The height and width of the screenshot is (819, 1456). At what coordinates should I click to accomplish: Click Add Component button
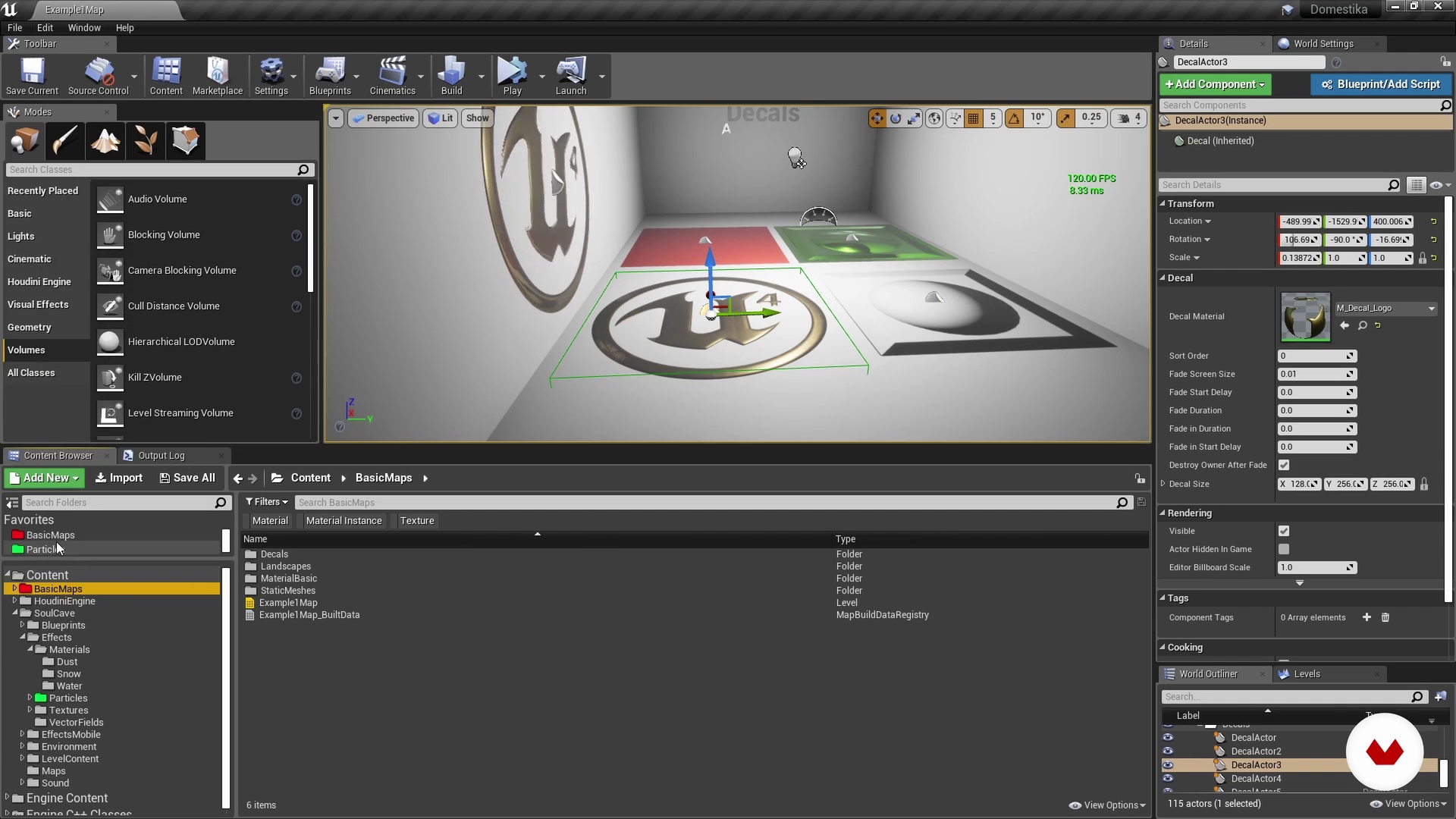click(x=1215, y=84)
